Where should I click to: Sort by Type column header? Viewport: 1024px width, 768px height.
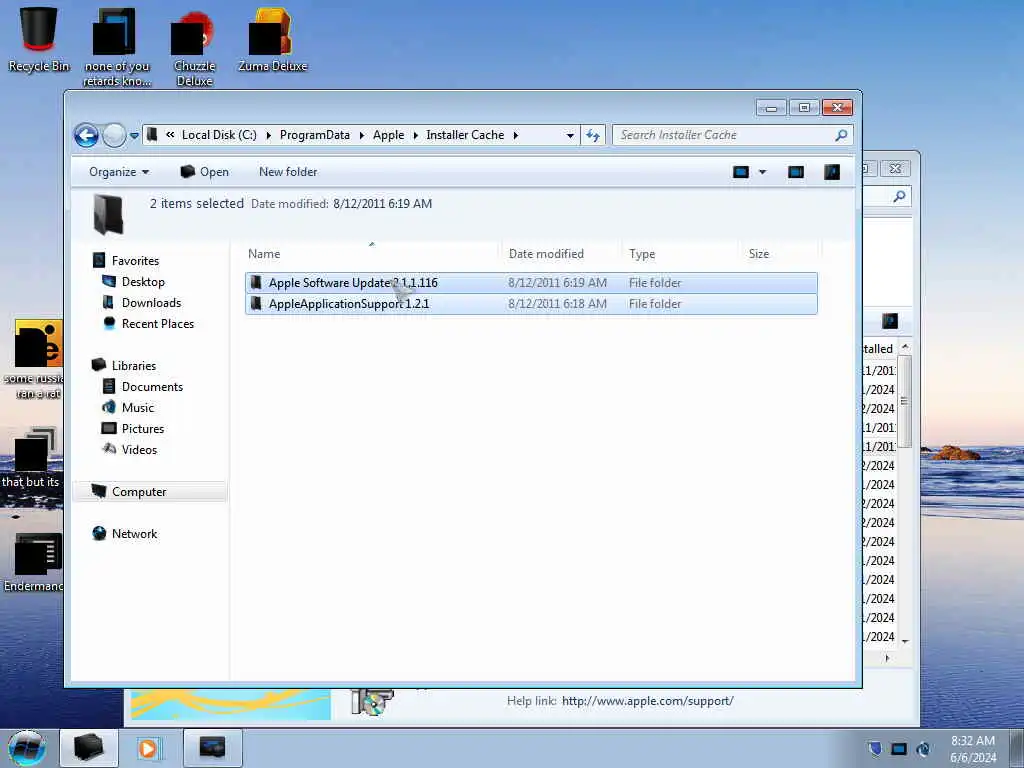coord(680,253)
